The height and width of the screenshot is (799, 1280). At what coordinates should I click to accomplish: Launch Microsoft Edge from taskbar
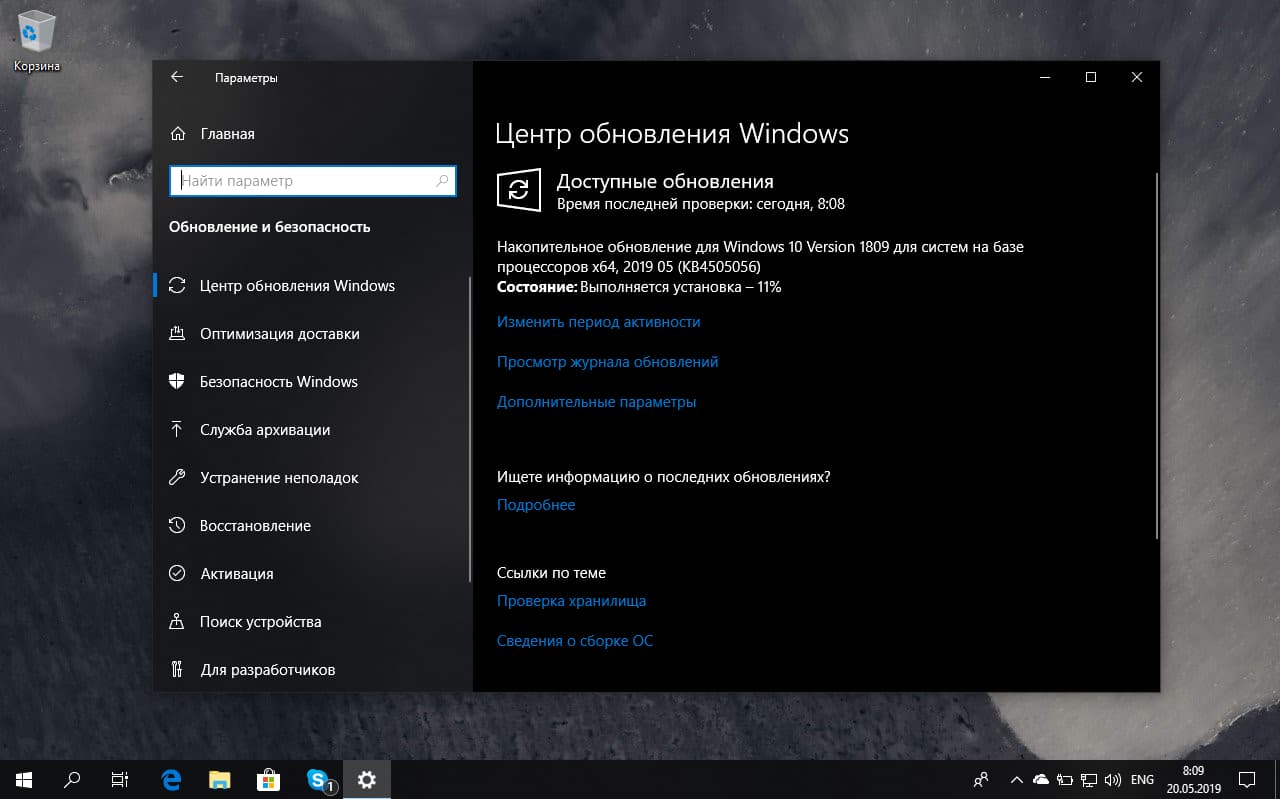coord(170,779)
